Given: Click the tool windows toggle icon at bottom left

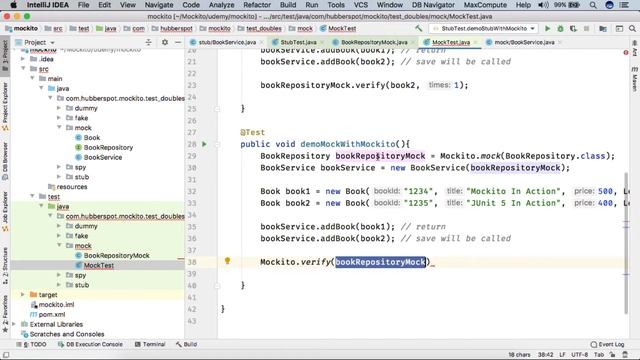Looking at the screenshot, I should [x=6, y=355].
